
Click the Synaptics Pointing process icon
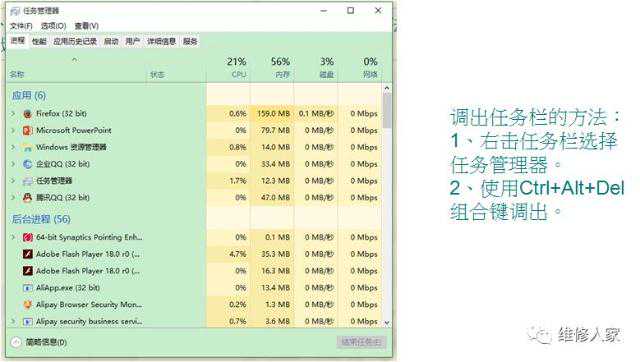[27, 237]
